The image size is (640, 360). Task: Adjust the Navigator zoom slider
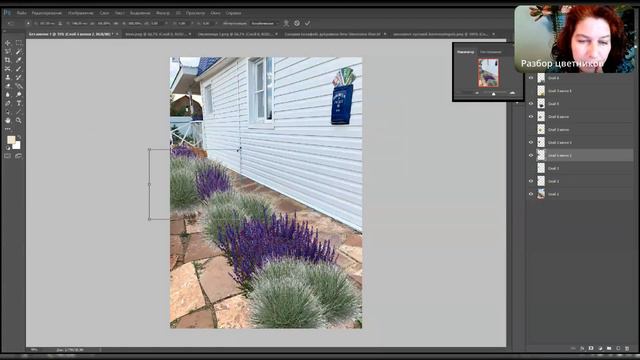493,93
